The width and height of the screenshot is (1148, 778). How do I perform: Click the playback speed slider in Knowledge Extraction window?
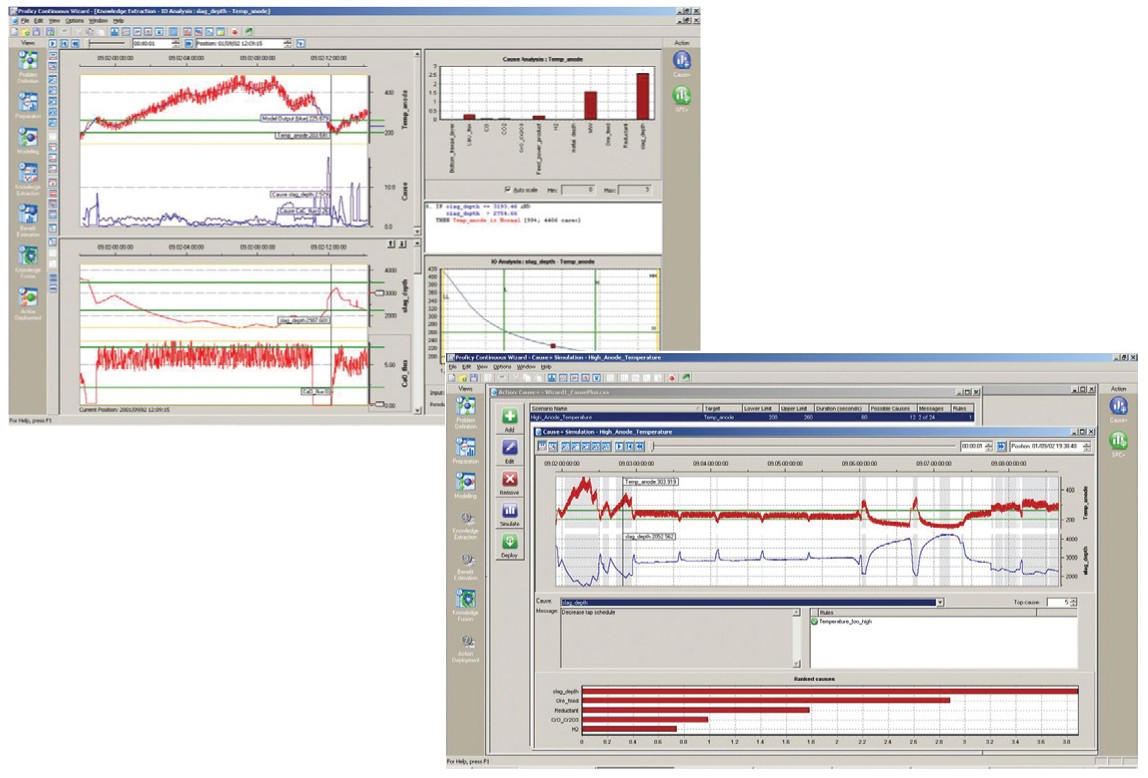(107, 44)
